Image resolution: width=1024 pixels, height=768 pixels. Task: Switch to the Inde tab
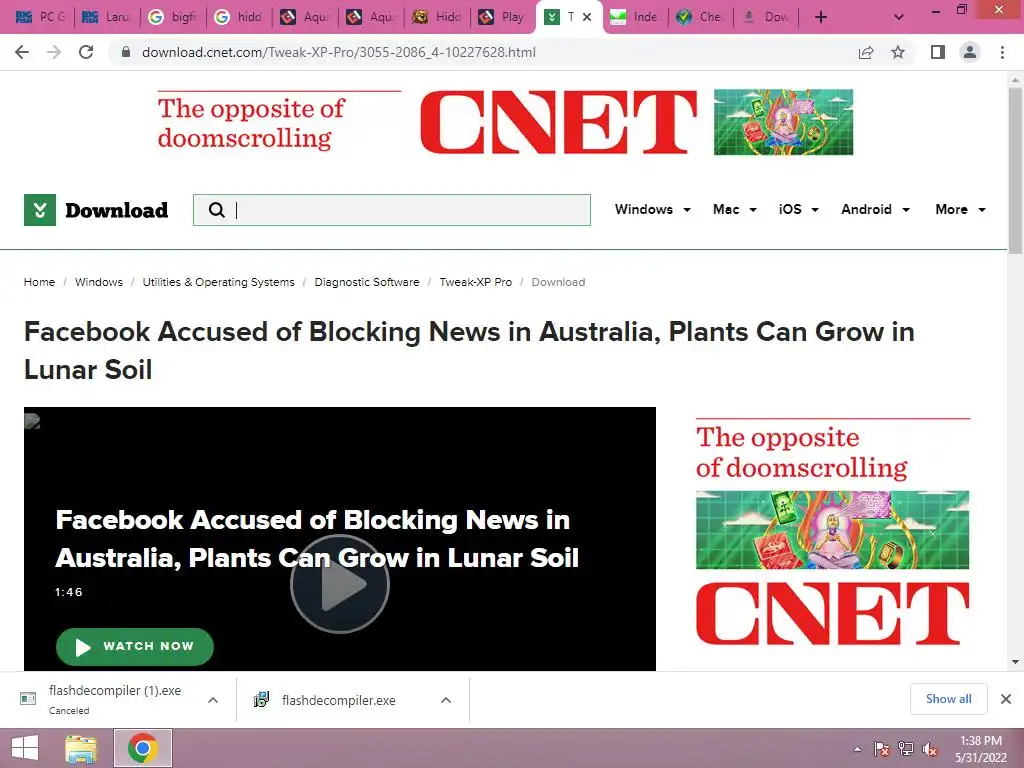[x=633, y=17]
